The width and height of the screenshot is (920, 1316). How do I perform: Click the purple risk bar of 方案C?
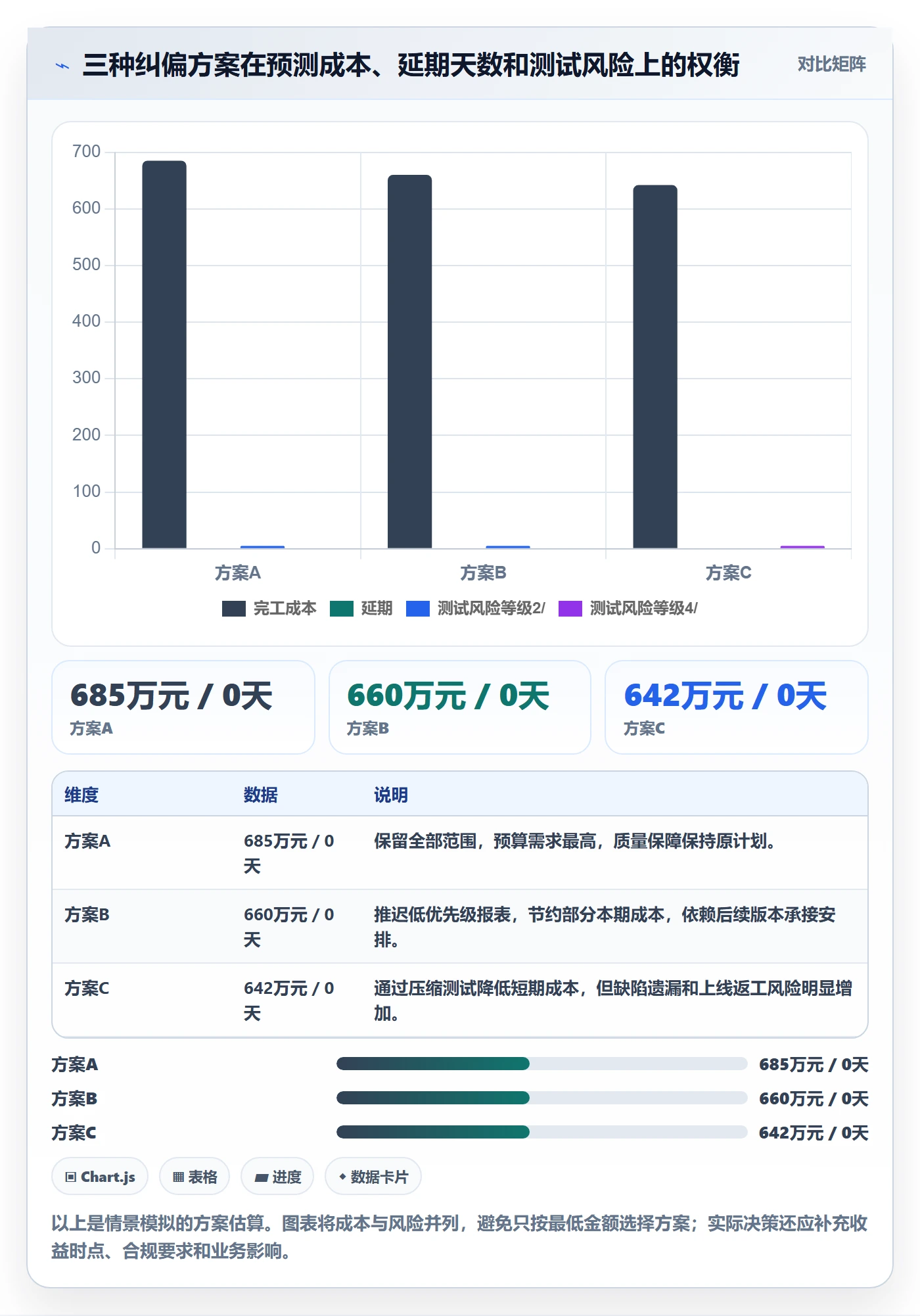tap(802, 547)
